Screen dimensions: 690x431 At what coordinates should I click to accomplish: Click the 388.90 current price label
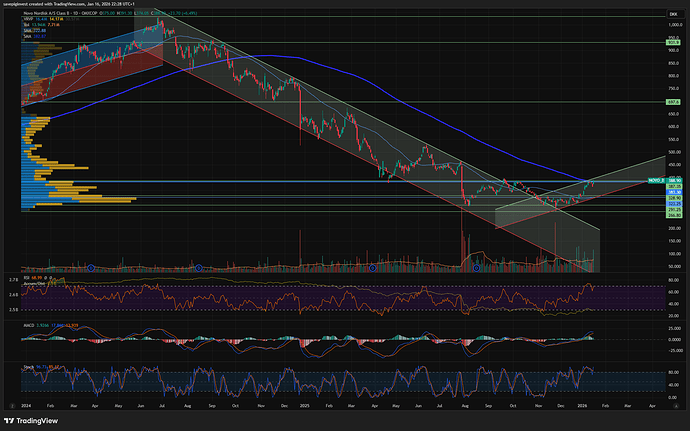pos(675,181)
